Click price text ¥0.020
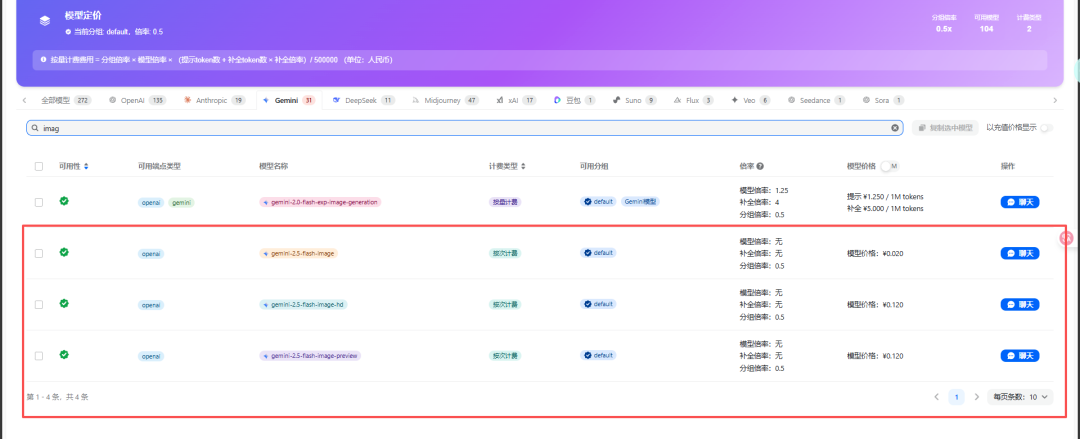Screen dimensions: 1080x439 (x=893, y=253)
